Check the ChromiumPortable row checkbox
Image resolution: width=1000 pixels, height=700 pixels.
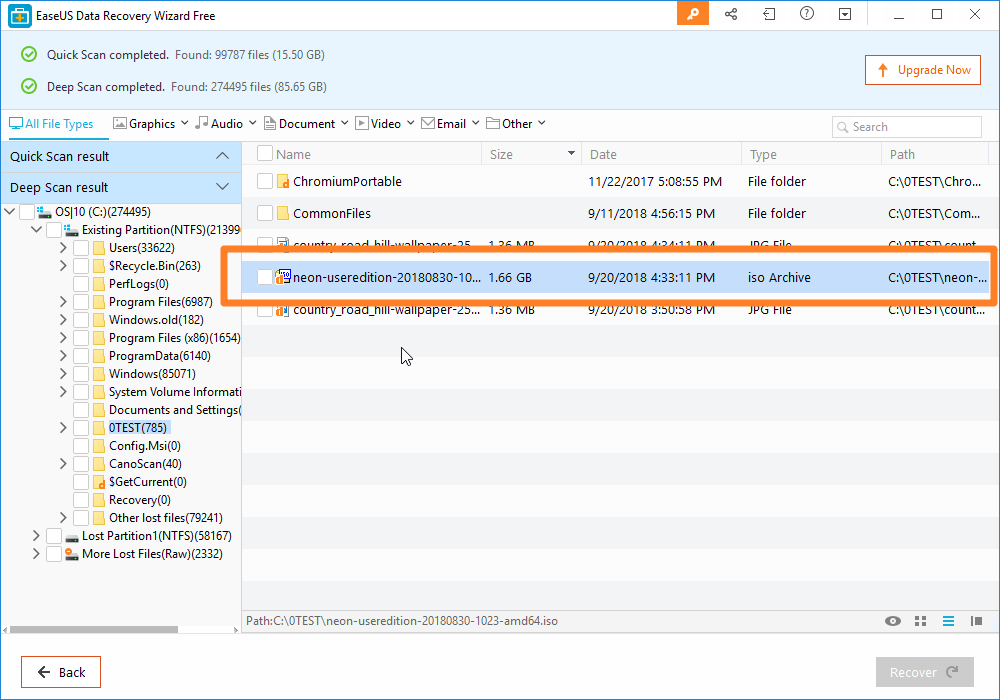click(x=265, y=181)
